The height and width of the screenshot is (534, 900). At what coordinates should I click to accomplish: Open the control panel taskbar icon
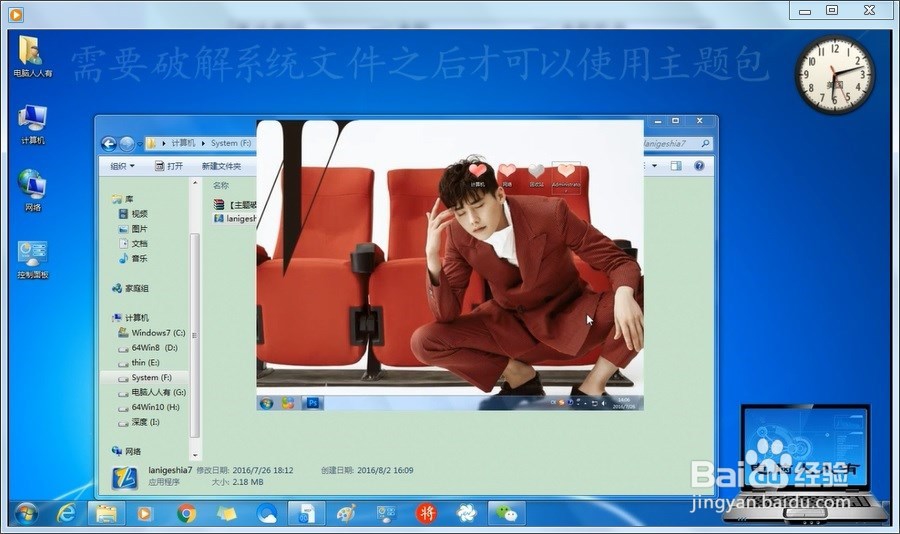click(386, 513)
